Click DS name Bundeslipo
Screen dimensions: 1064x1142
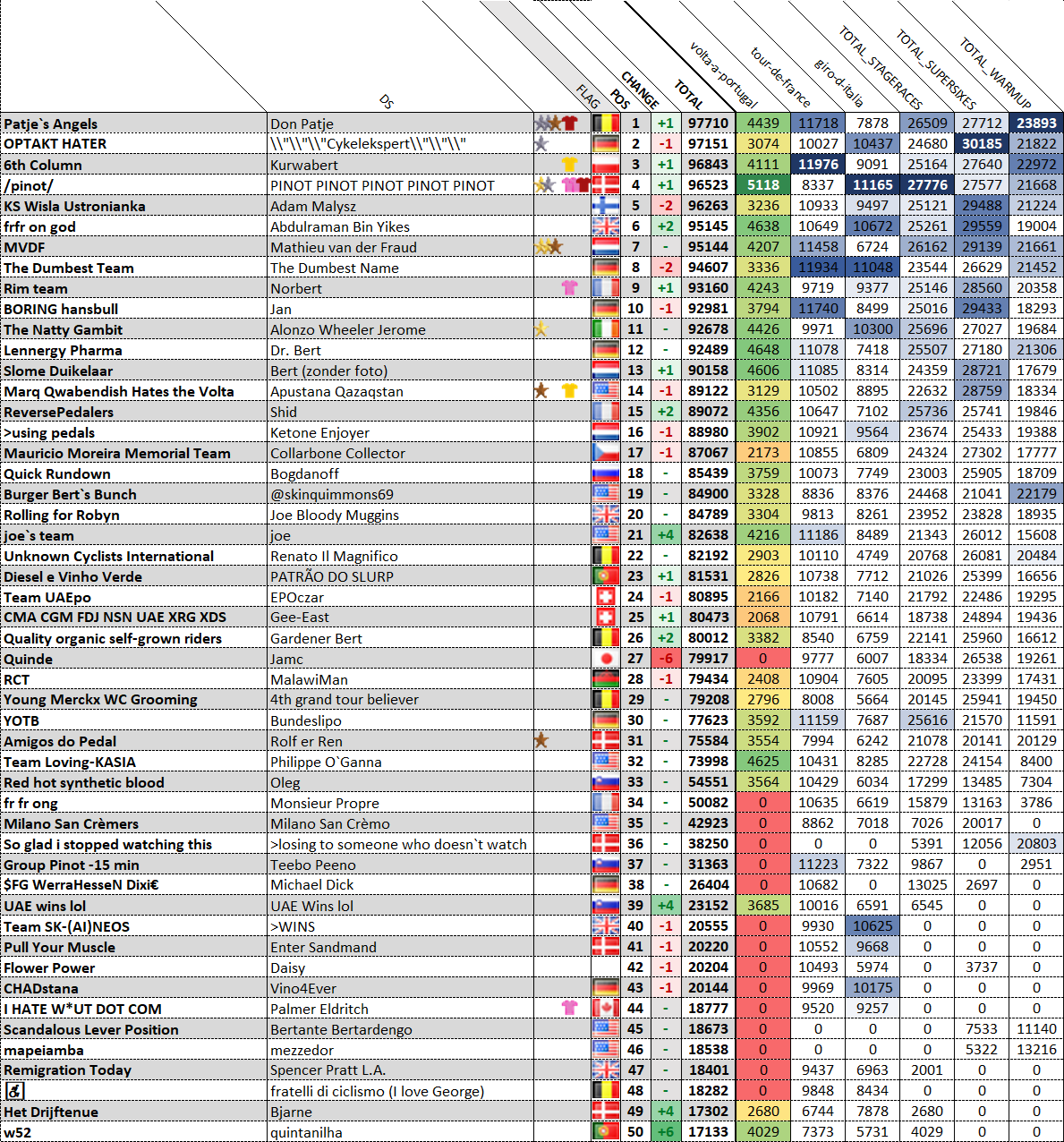tap(306, 720)
